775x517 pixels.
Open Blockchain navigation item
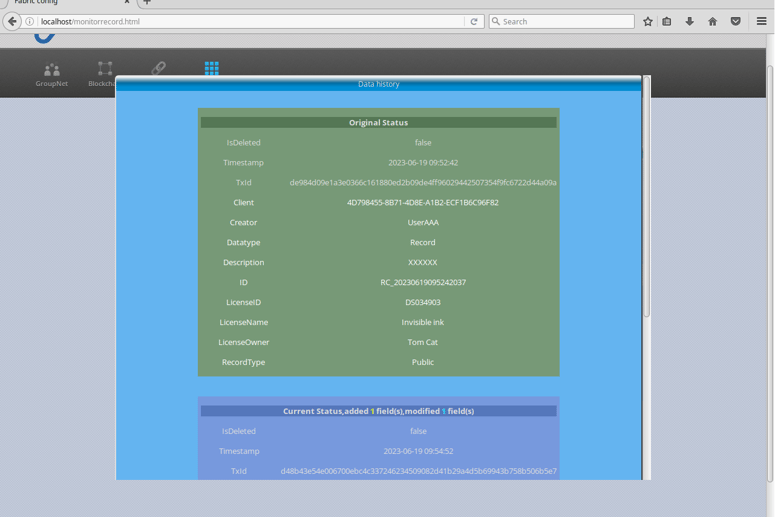point(102,75)
